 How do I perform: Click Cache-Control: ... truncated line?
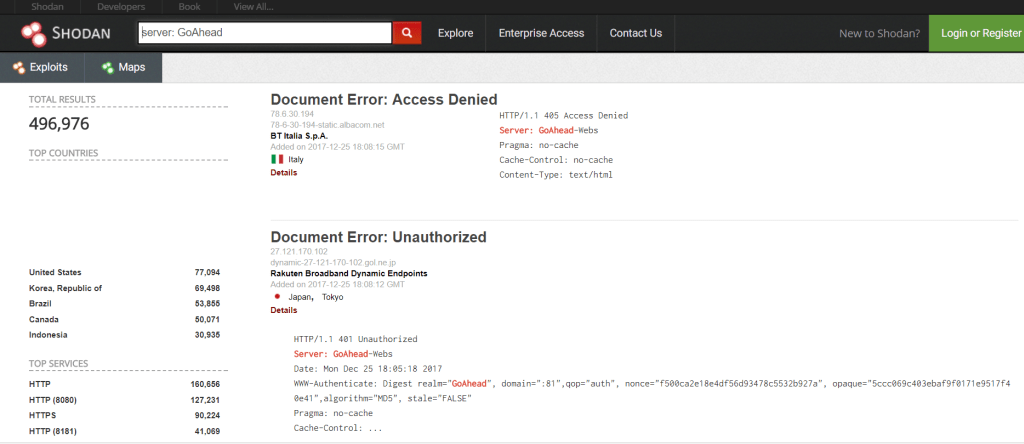click(x=338, y=428)
